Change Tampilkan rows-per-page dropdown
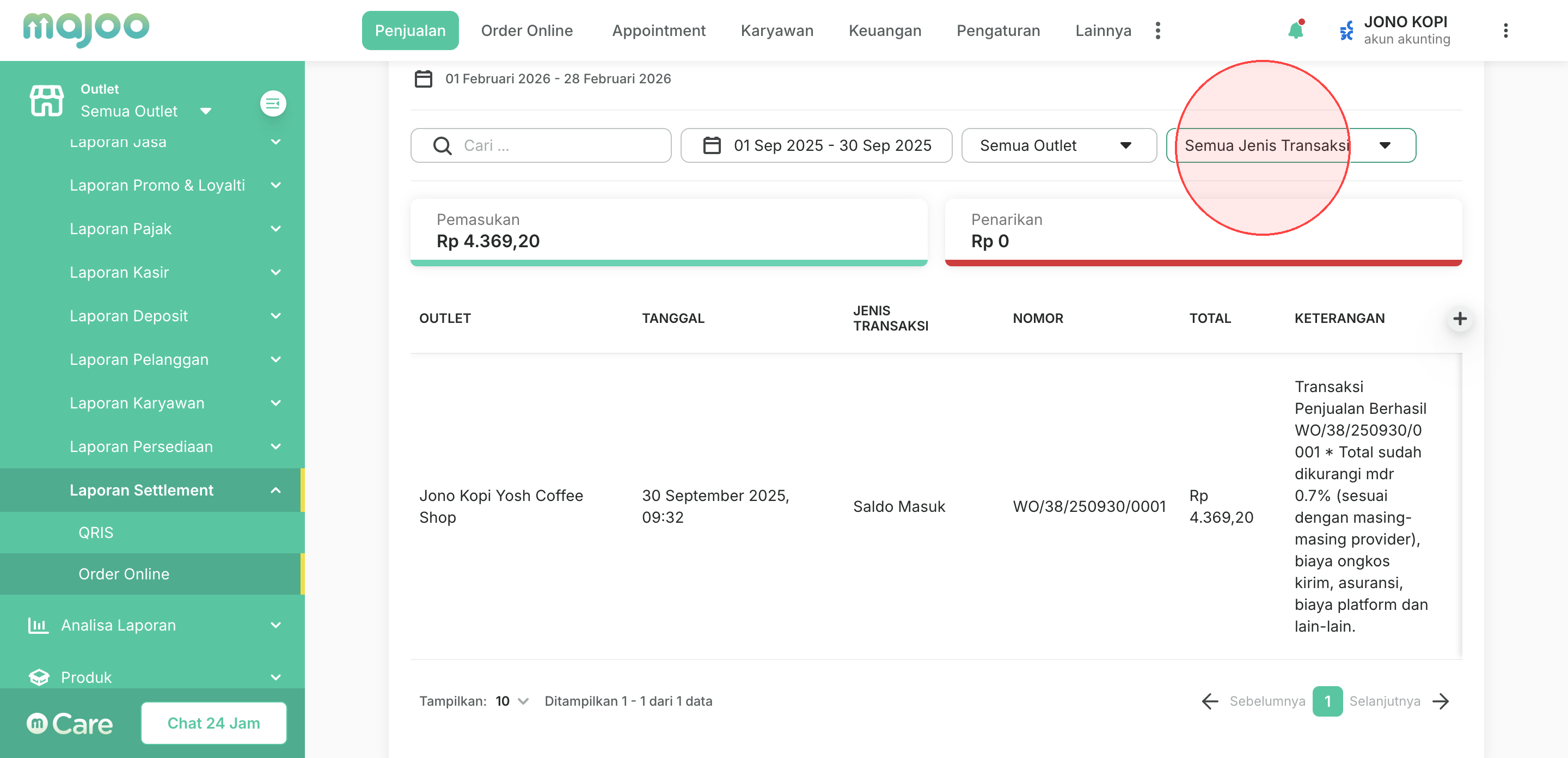Viewport: 1568px width, 758px height. pos(511,701)
